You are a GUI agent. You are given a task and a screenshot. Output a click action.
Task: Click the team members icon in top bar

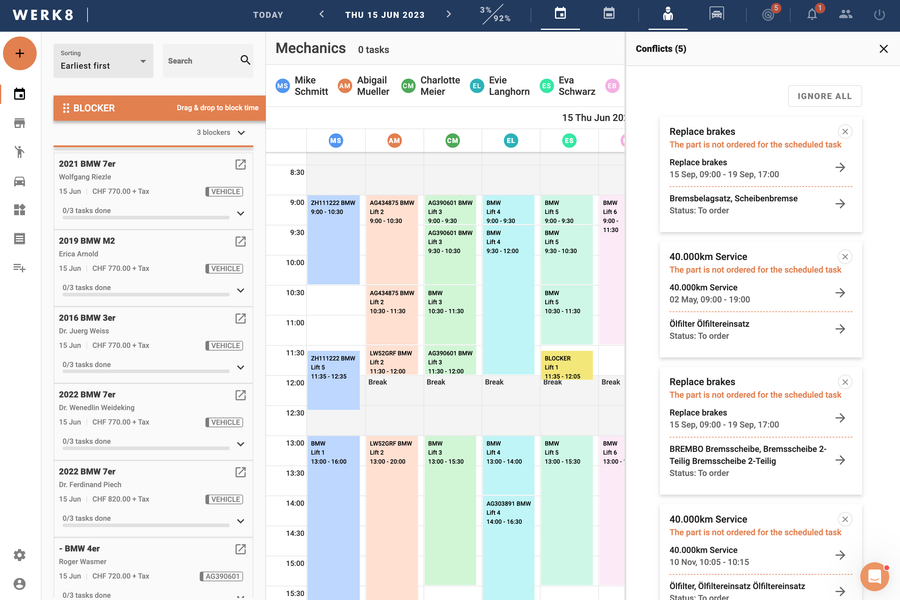coord(848,15)
